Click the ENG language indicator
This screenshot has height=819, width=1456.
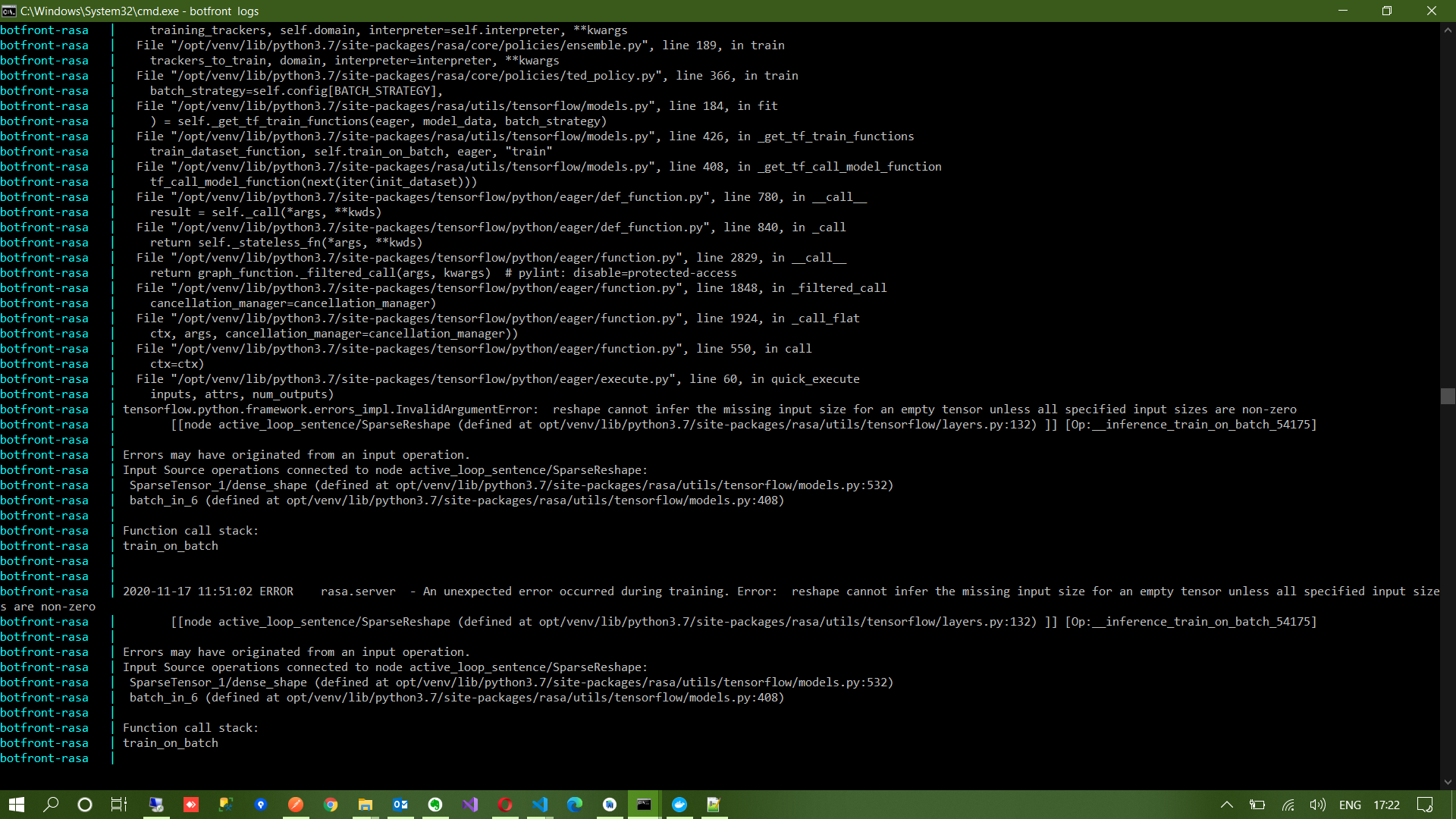[x=1350, y=805]
